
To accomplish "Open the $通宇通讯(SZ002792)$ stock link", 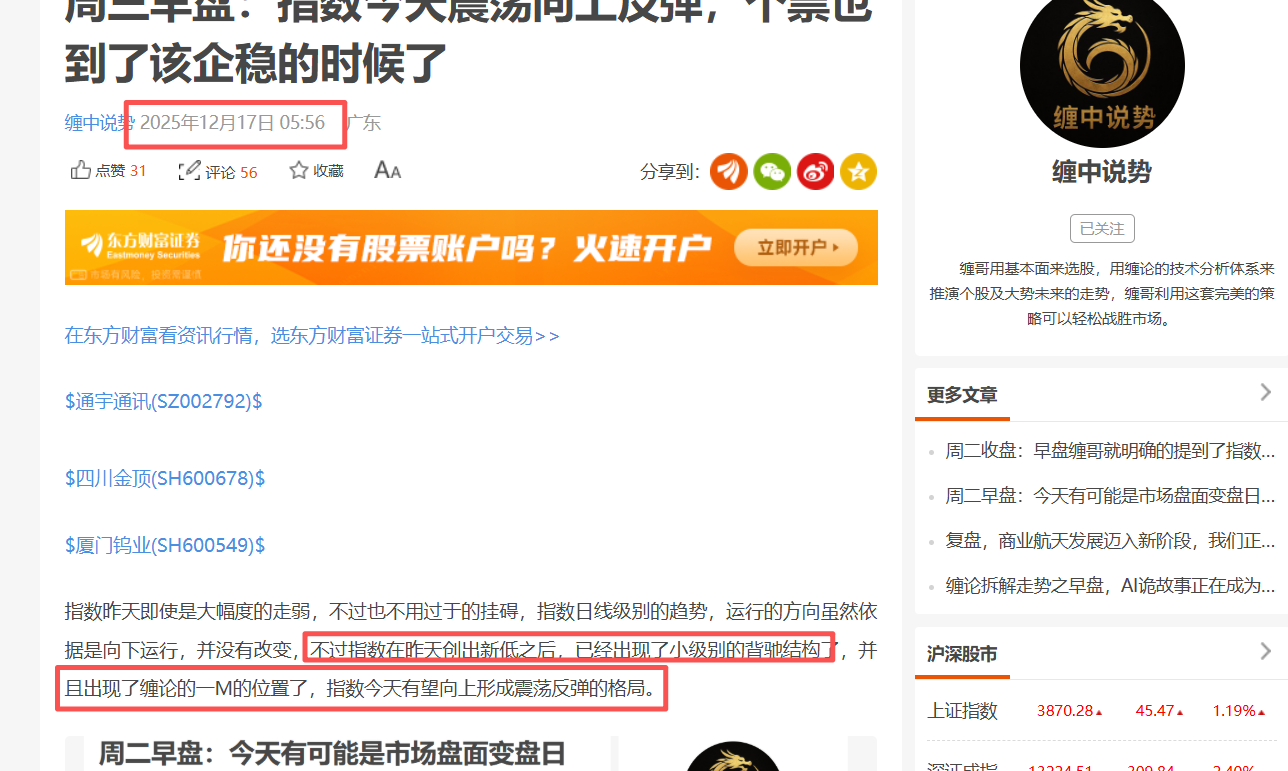I will (164, 401).
